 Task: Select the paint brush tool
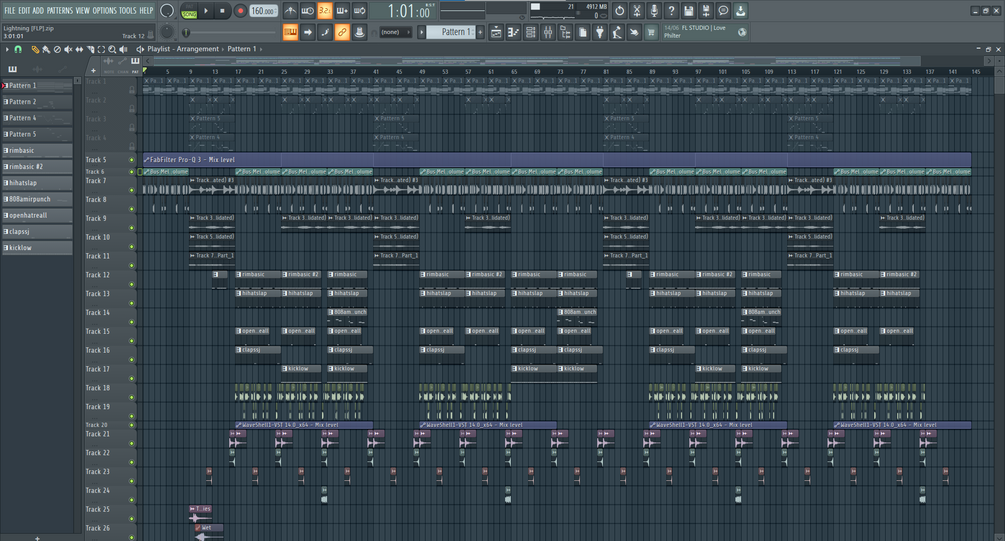pos(46,49)
